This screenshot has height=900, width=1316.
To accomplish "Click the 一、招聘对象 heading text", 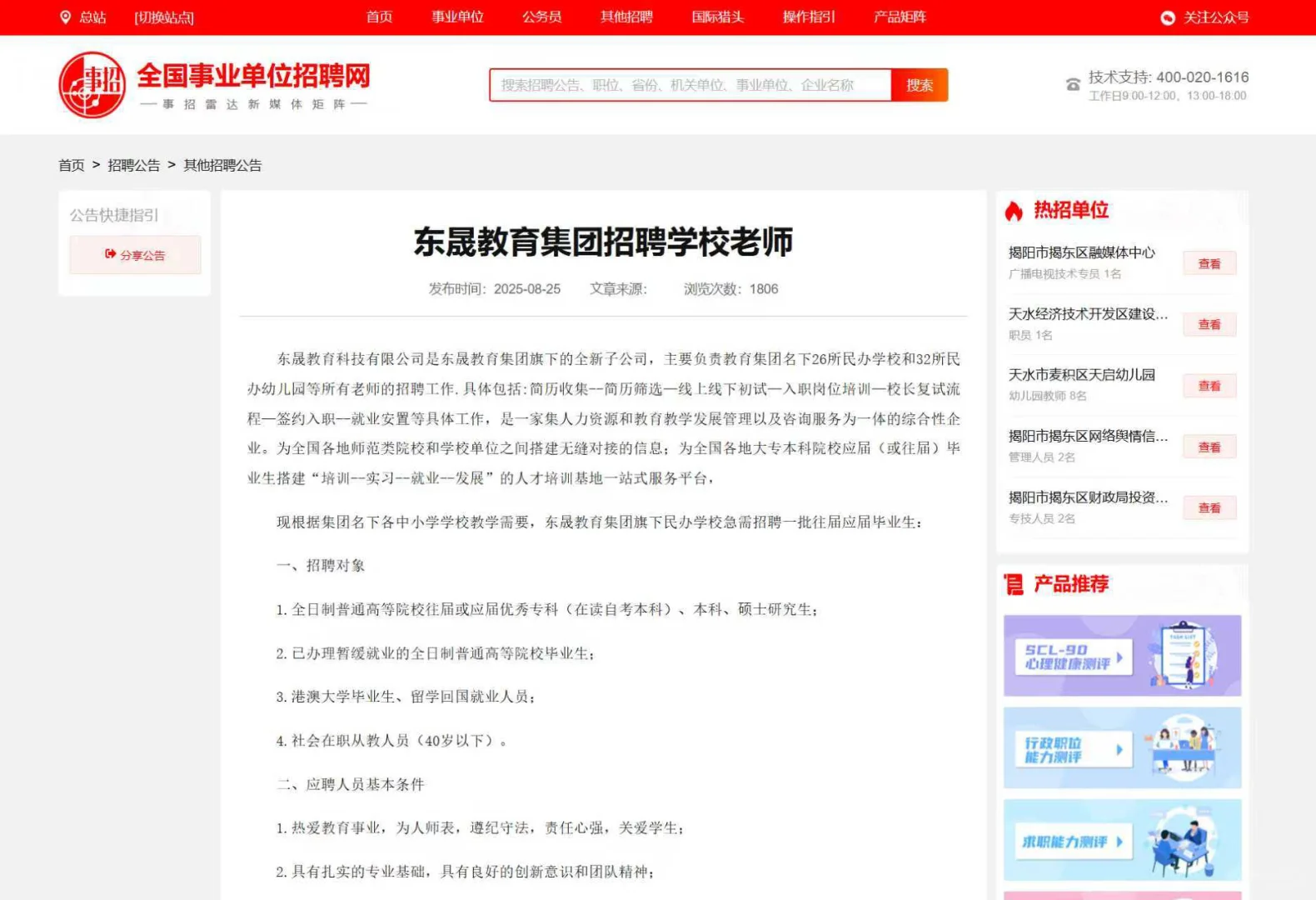I will pyautogui.click(x=321, y=566).
